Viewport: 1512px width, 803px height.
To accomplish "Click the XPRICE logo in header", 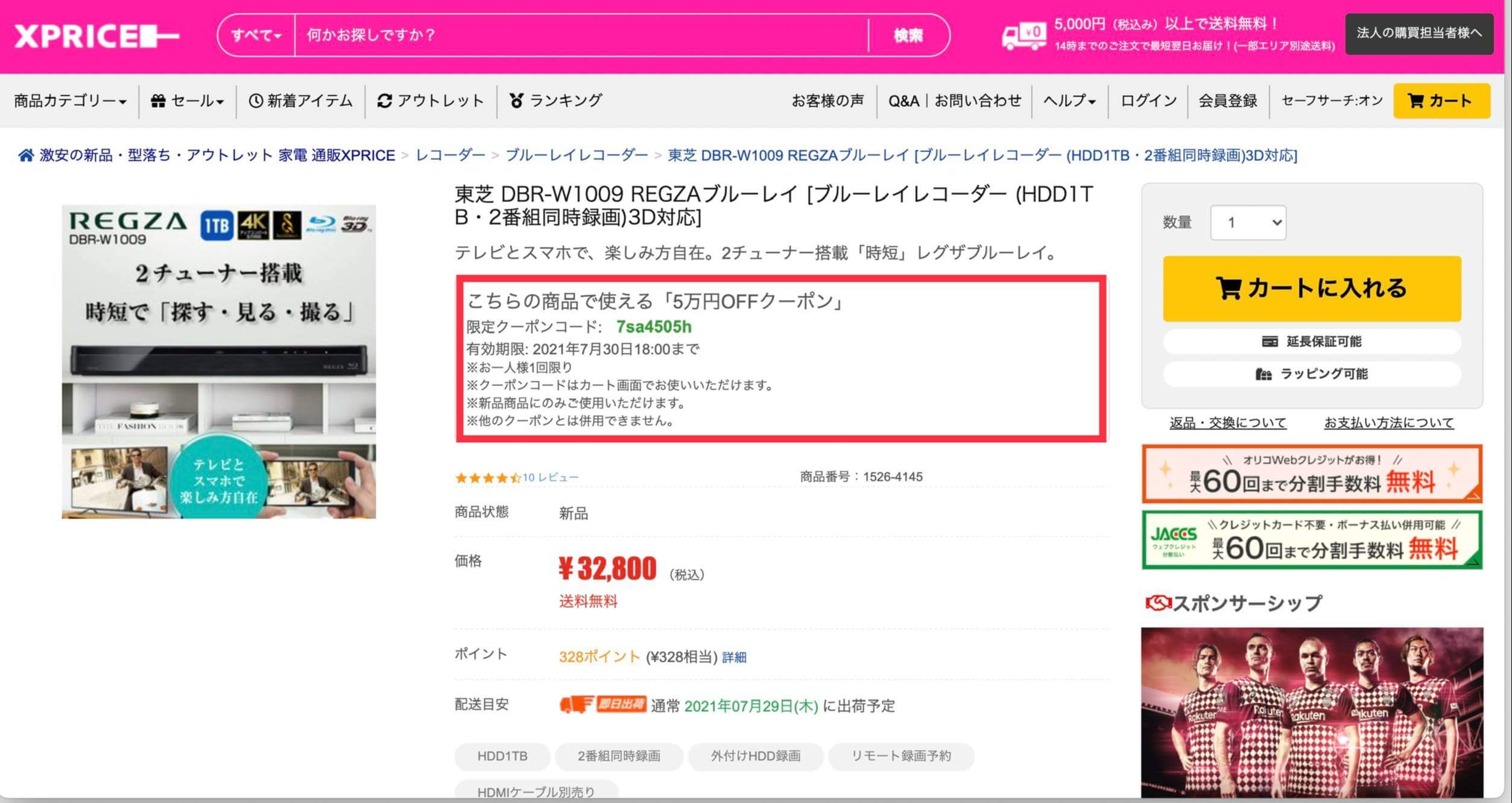I will click(96, 36).
